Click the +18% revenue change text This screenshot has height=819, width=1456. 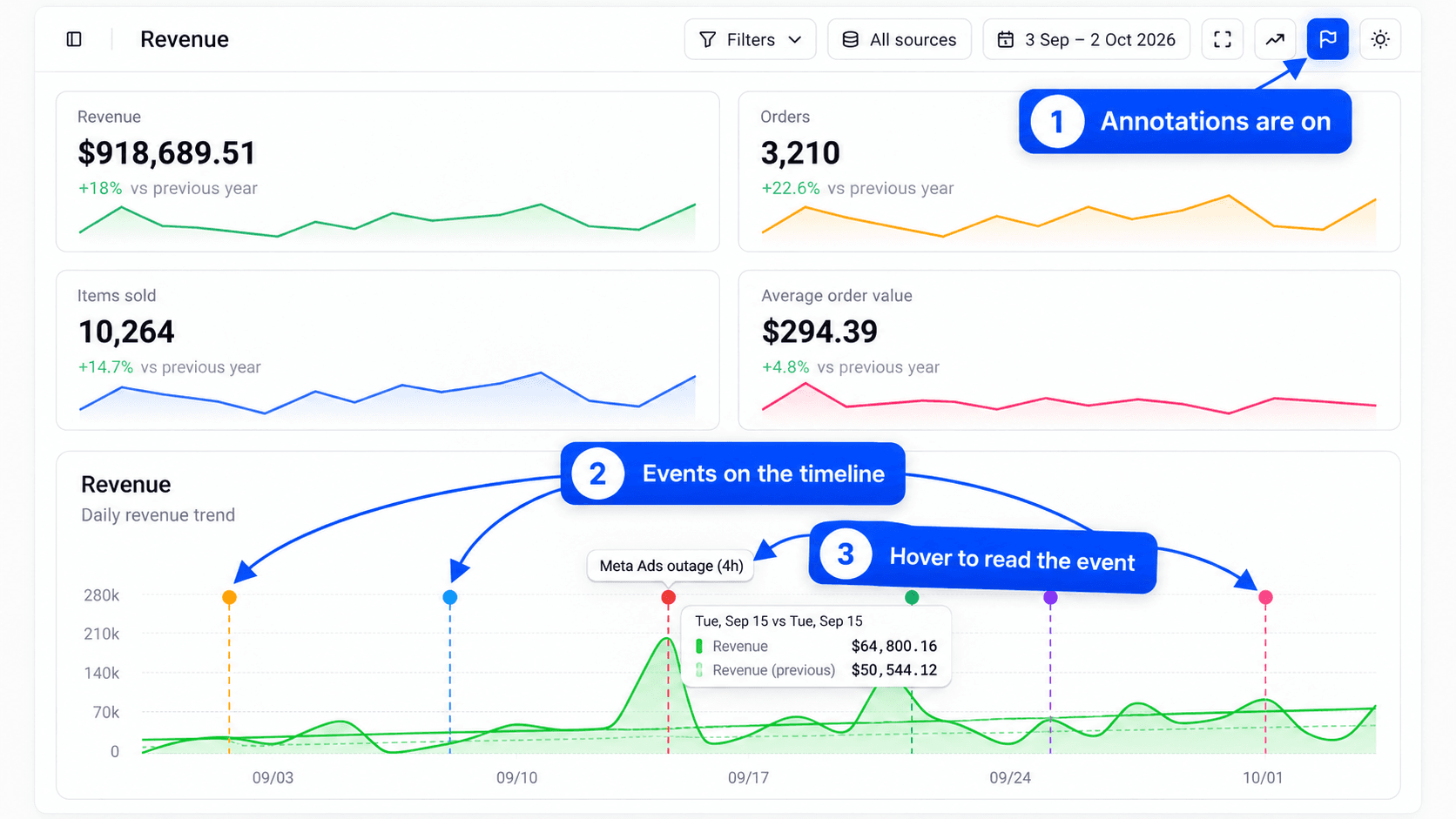[x=100, y=188]
